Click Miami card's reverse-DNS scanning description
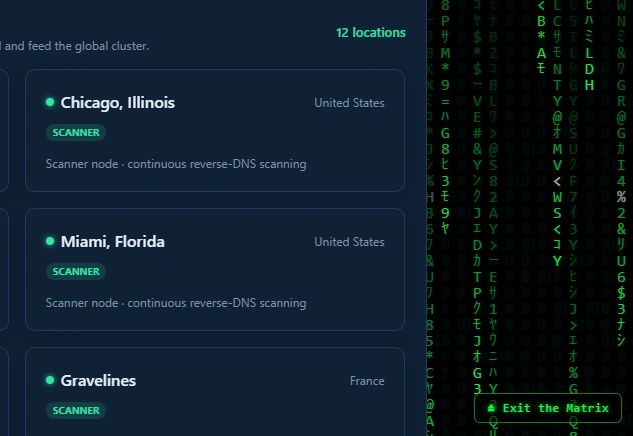633x436 pixels. pyautogui.click(x=176, y=303)
